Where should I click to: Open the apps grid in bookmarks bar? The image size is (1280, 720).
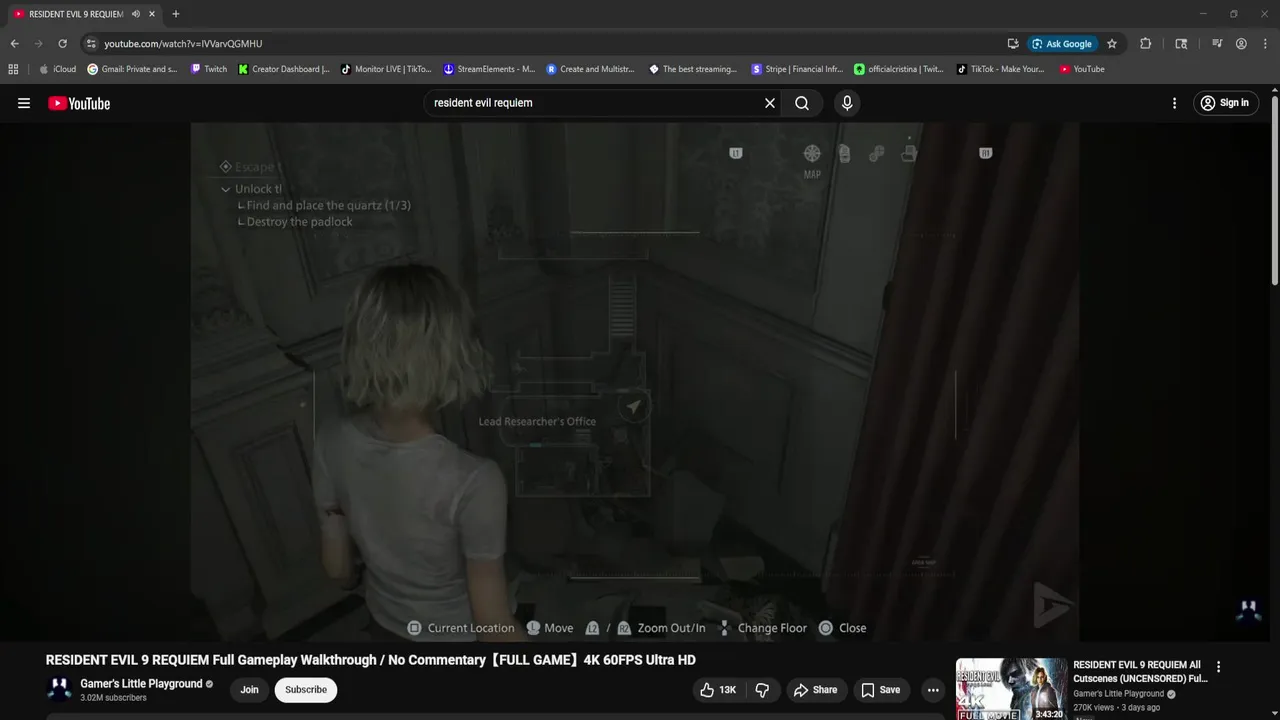tap(13, 69)
